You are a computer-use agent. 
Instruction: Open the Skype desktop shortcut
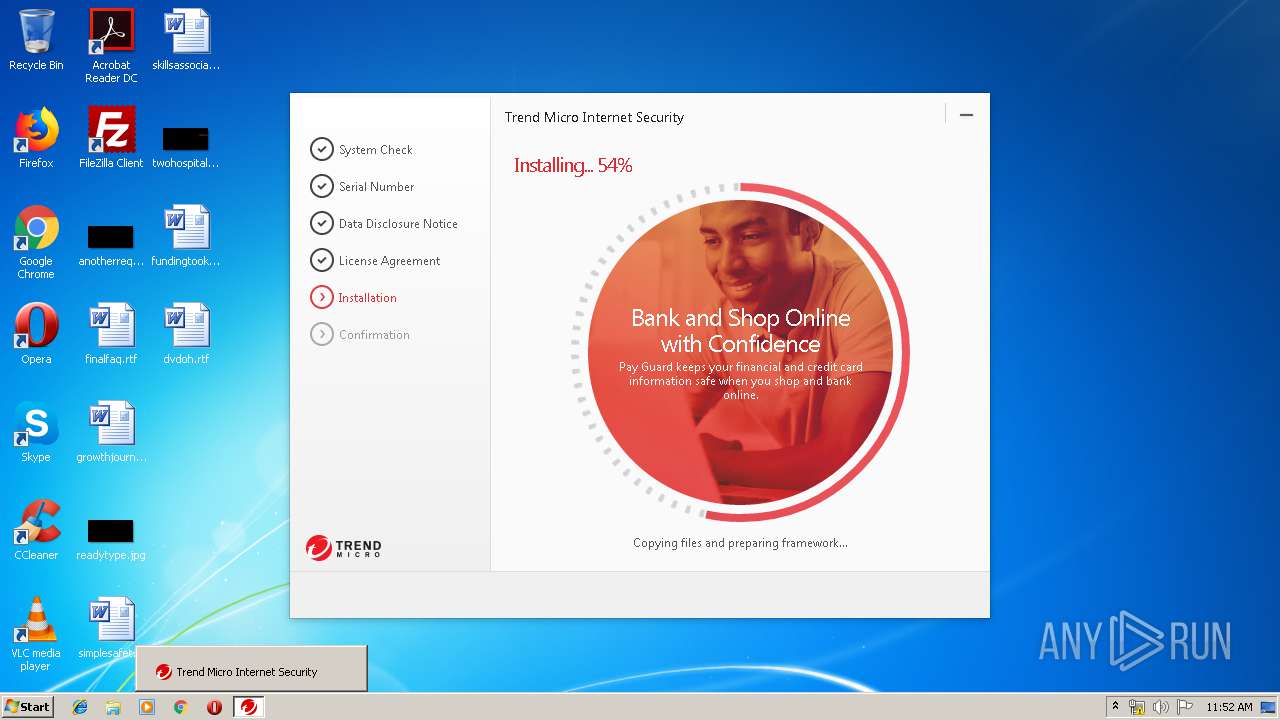[36, 432]
